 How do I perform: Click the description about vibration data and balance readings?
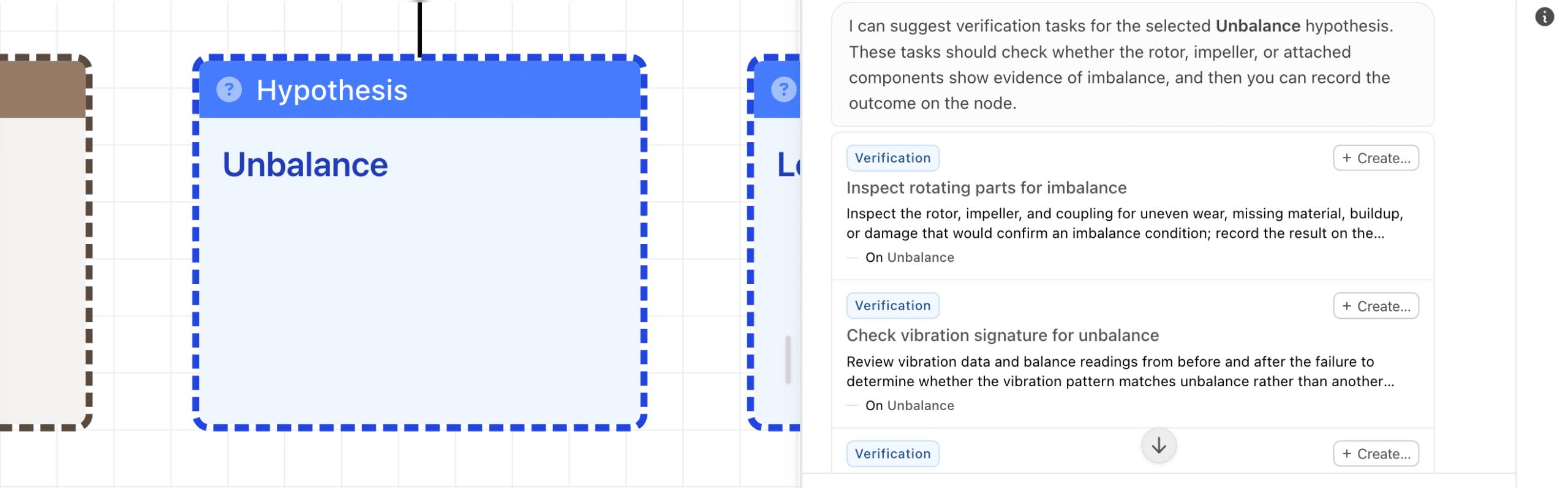pos(1120,372)
